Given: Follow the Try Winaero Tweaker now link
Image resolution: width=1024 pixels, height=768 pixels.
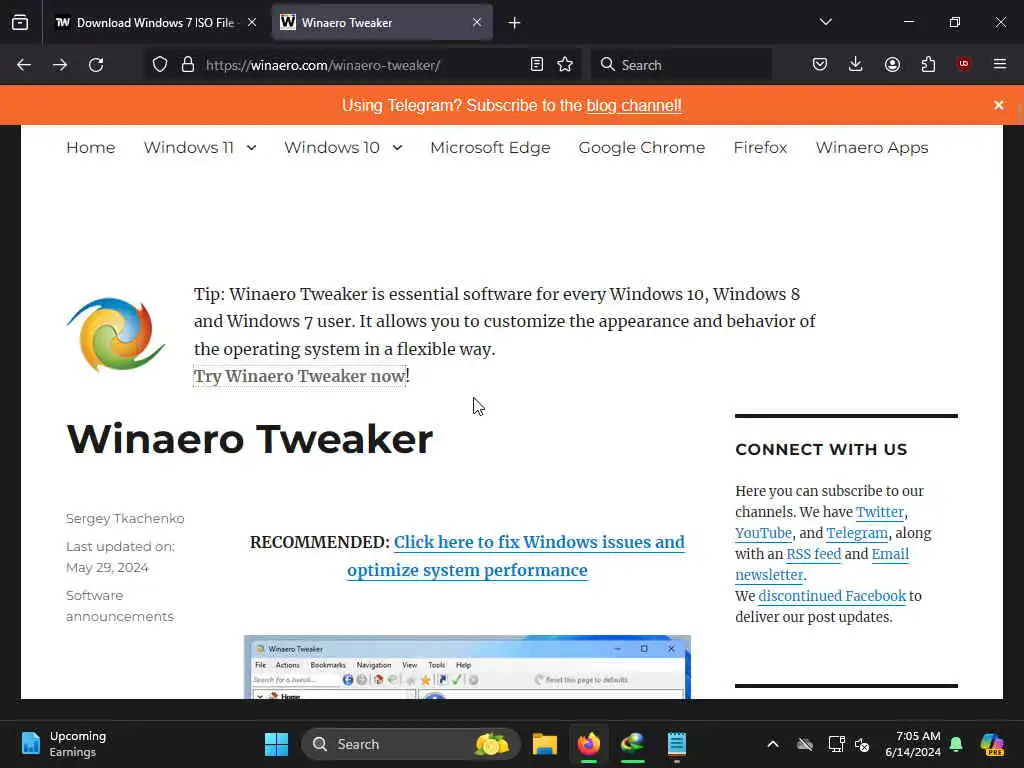Looking at the screenshot, I should coord(300,376).
